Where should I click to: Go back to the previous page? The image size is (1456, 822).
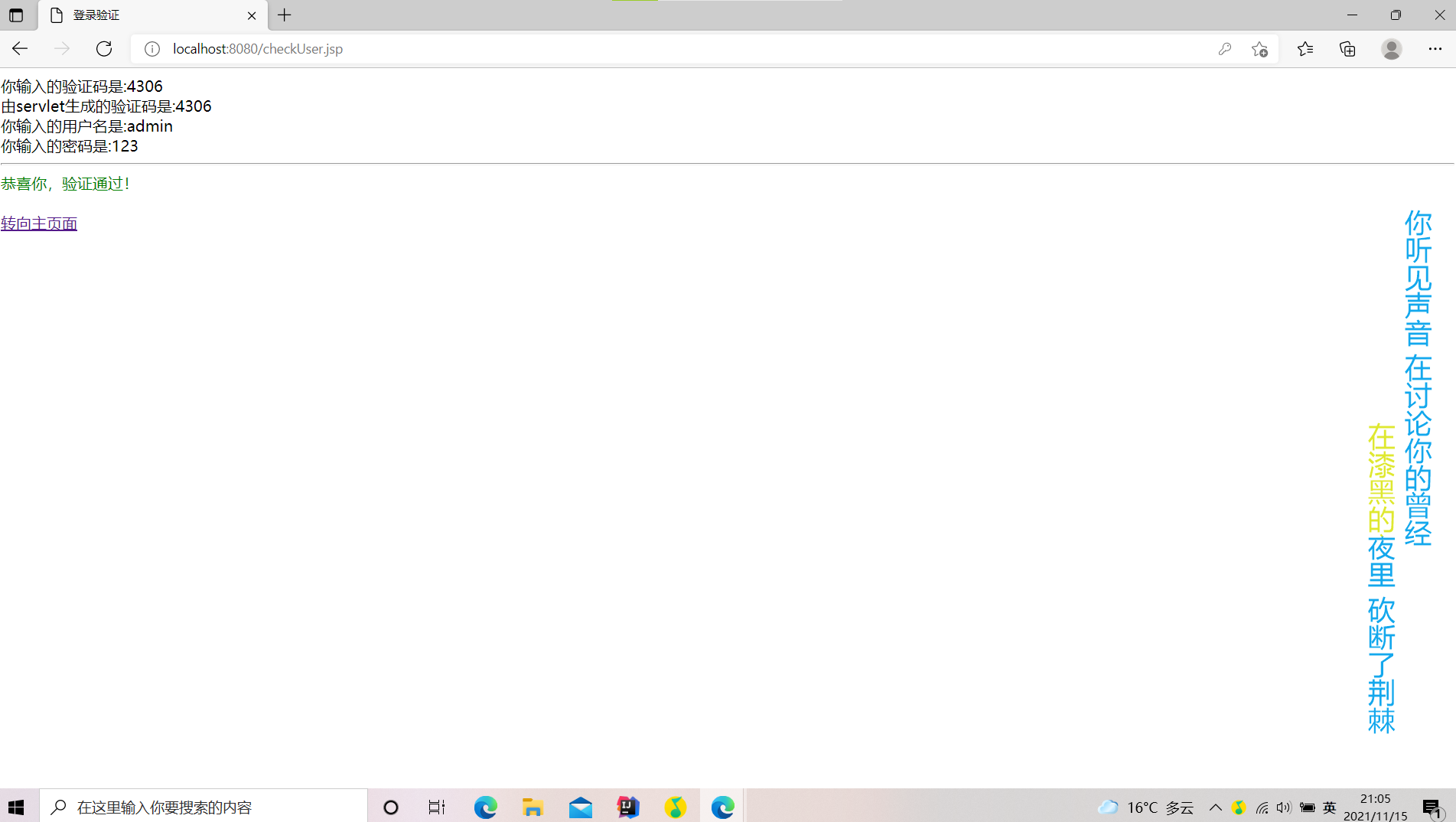20,49
